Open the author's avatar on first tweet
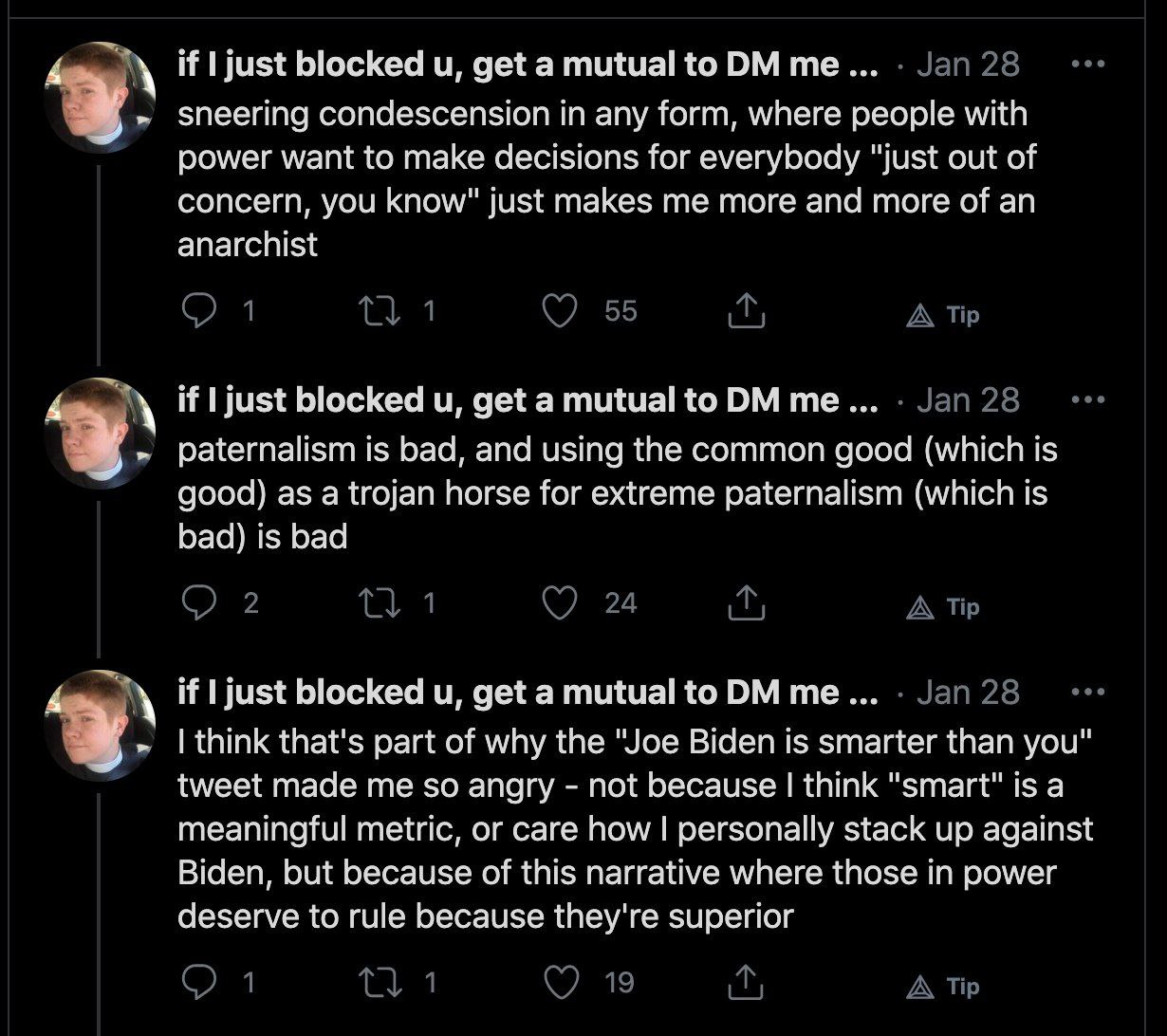The height and width of the screenshot is (1036, 1167). [100, 98]
